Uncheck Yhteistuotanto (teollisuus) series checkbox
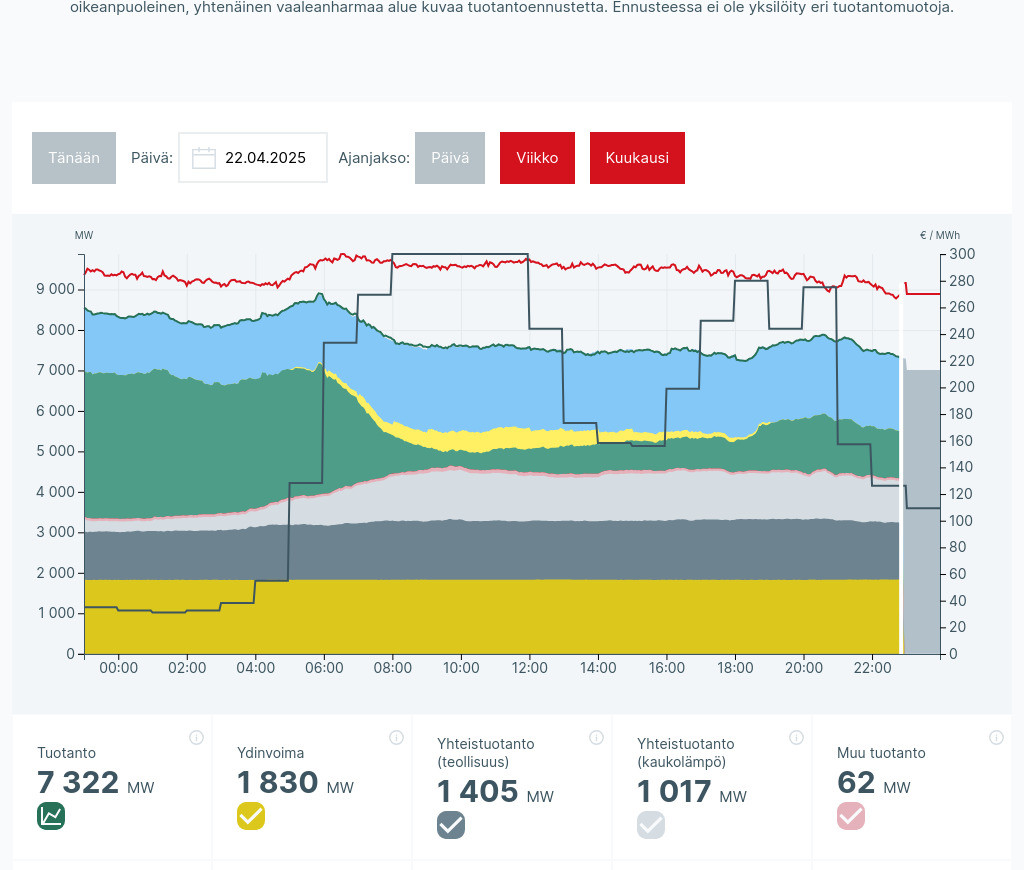This screenshot has height=870, width=1024. (451, 825)
